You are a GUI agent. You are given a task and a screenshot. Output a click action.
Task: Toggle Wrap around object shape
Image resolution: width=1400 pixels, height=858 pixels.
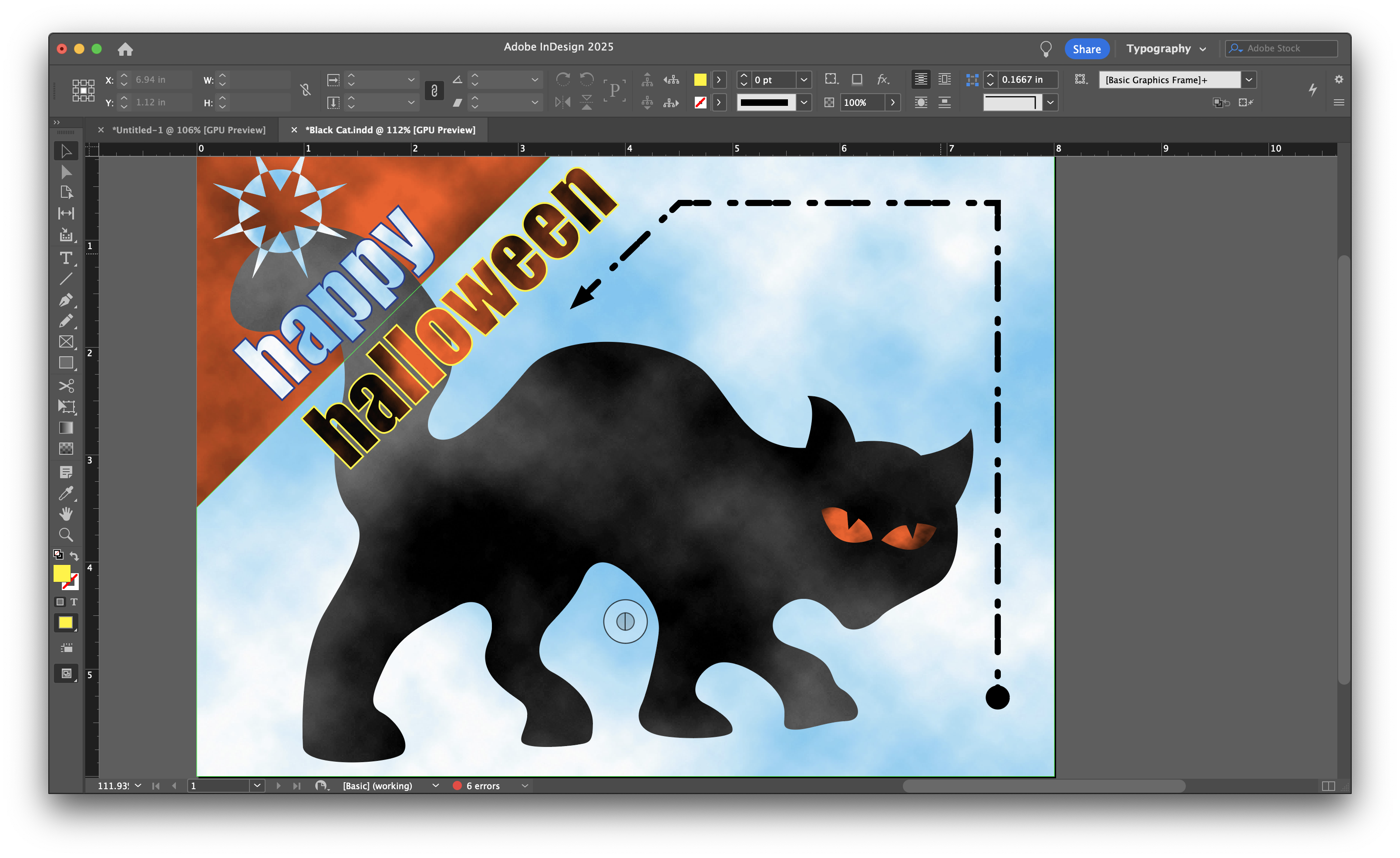[921, 102]
